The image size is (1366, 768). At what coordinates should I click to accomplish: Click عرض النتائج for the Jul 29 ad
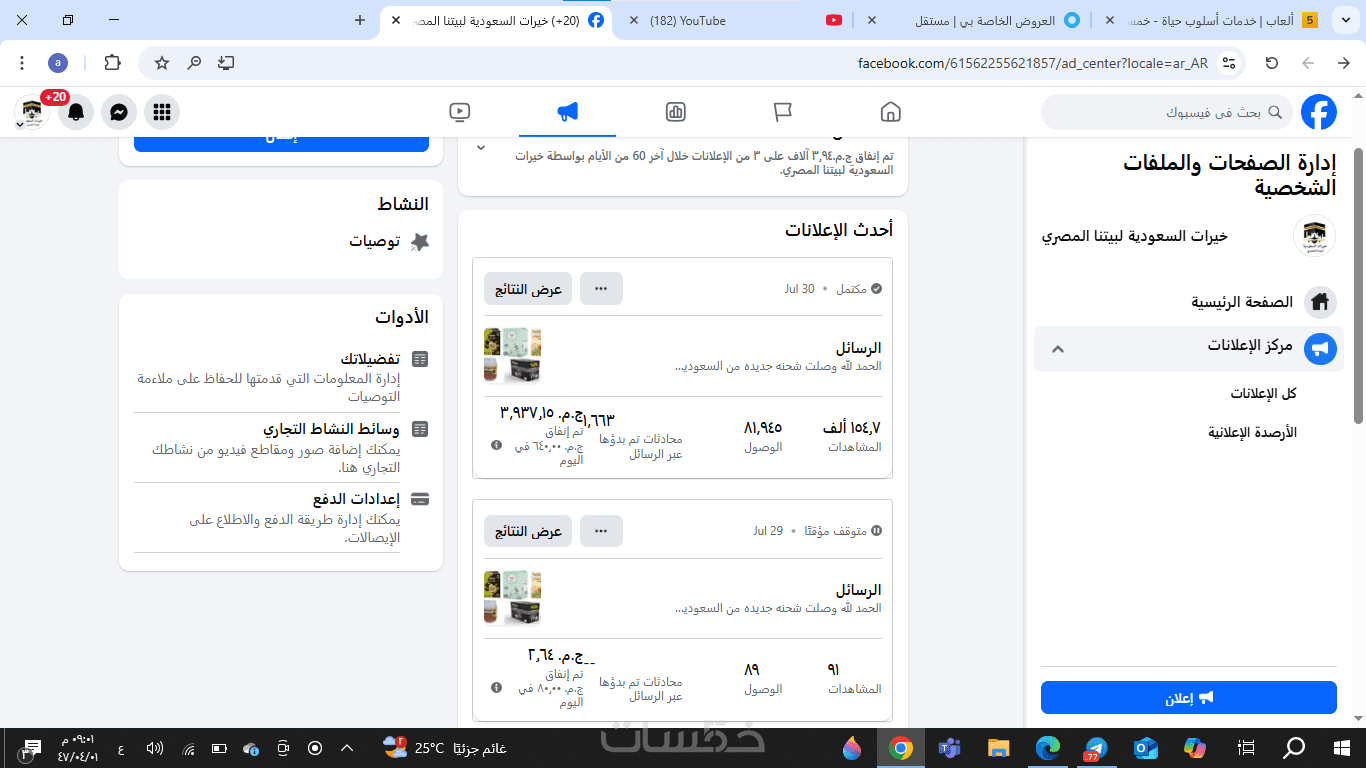(528, 531)
